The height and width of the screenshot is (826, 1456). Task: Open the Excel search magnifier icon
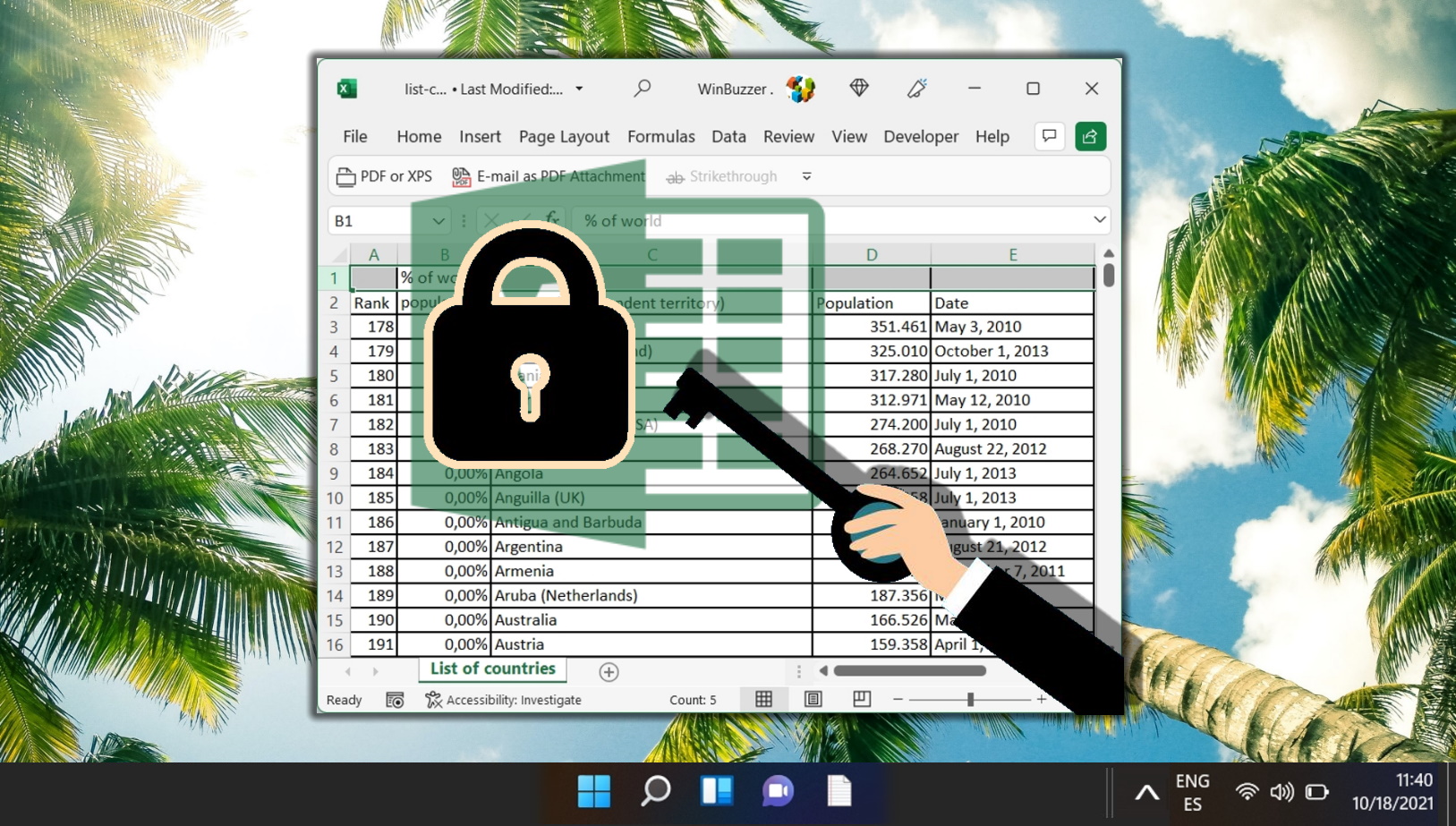coord(642,88)
